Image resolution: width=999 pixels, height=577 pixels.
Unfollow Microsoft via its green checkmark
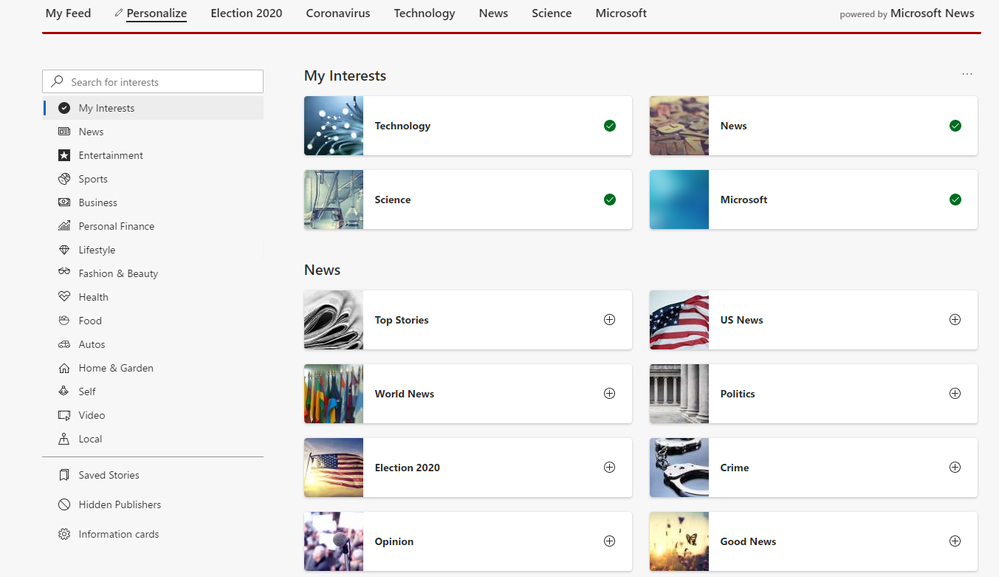pyautogui.click(x=955, y=200)
